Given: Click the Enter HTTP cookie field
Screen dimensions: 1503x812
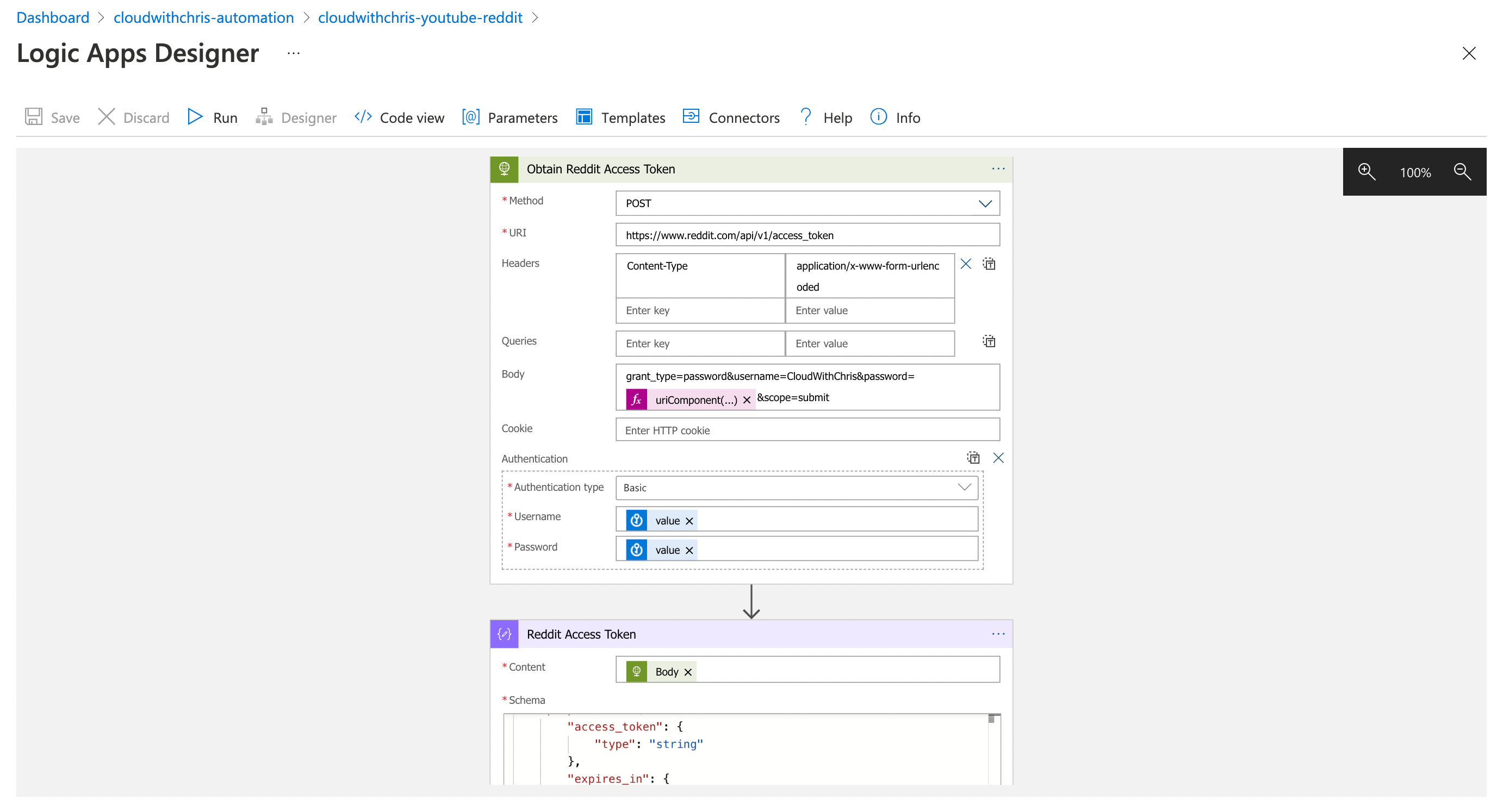Looking at the screenshot, I should point(807,430).
